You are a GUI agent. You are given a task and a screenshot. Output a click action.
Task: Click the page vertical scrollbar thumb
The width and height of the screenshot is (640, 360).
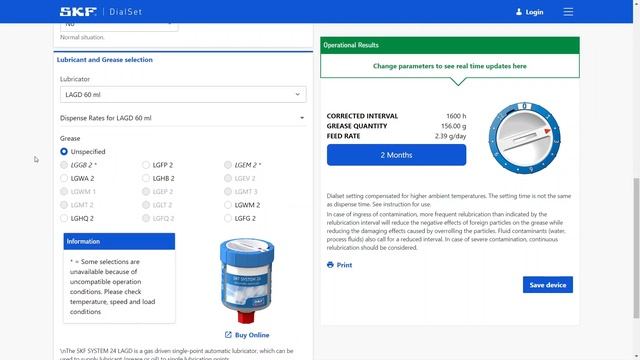(636, 248)
